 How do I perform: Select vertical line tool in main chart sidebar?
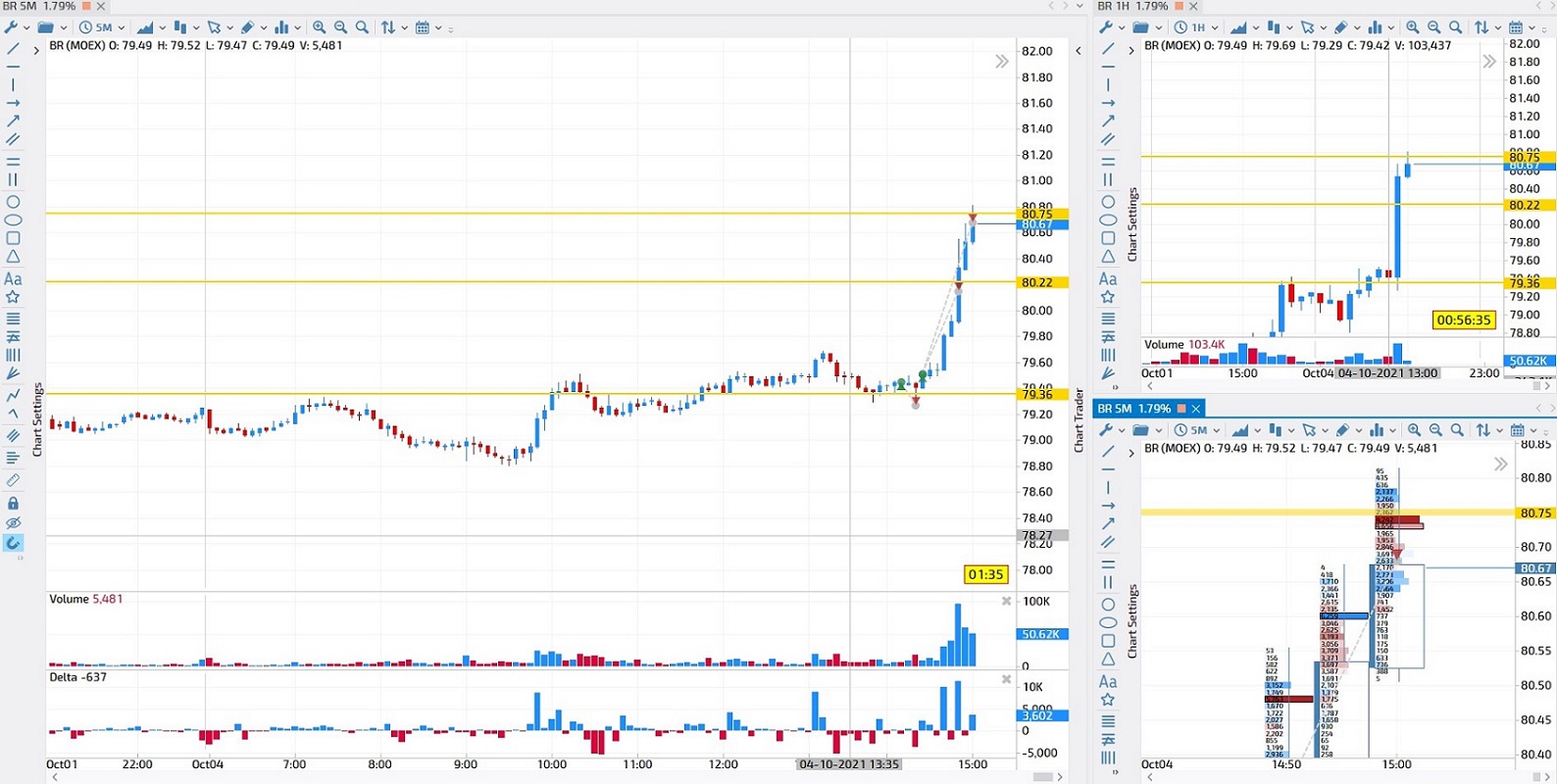13,85
